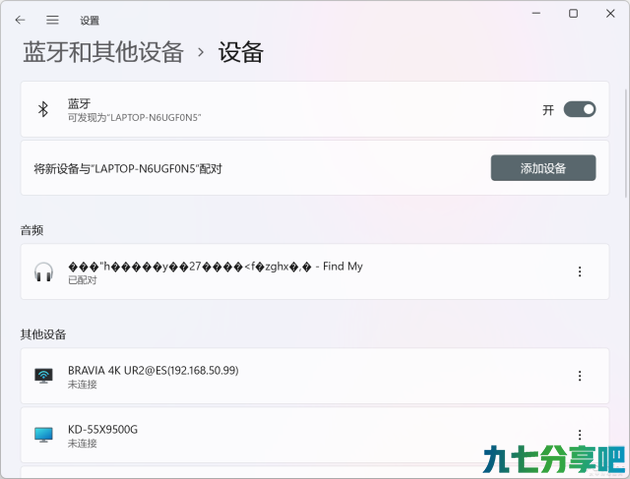Click 未连接 status under KD-55X9500G

click(82, 444)
